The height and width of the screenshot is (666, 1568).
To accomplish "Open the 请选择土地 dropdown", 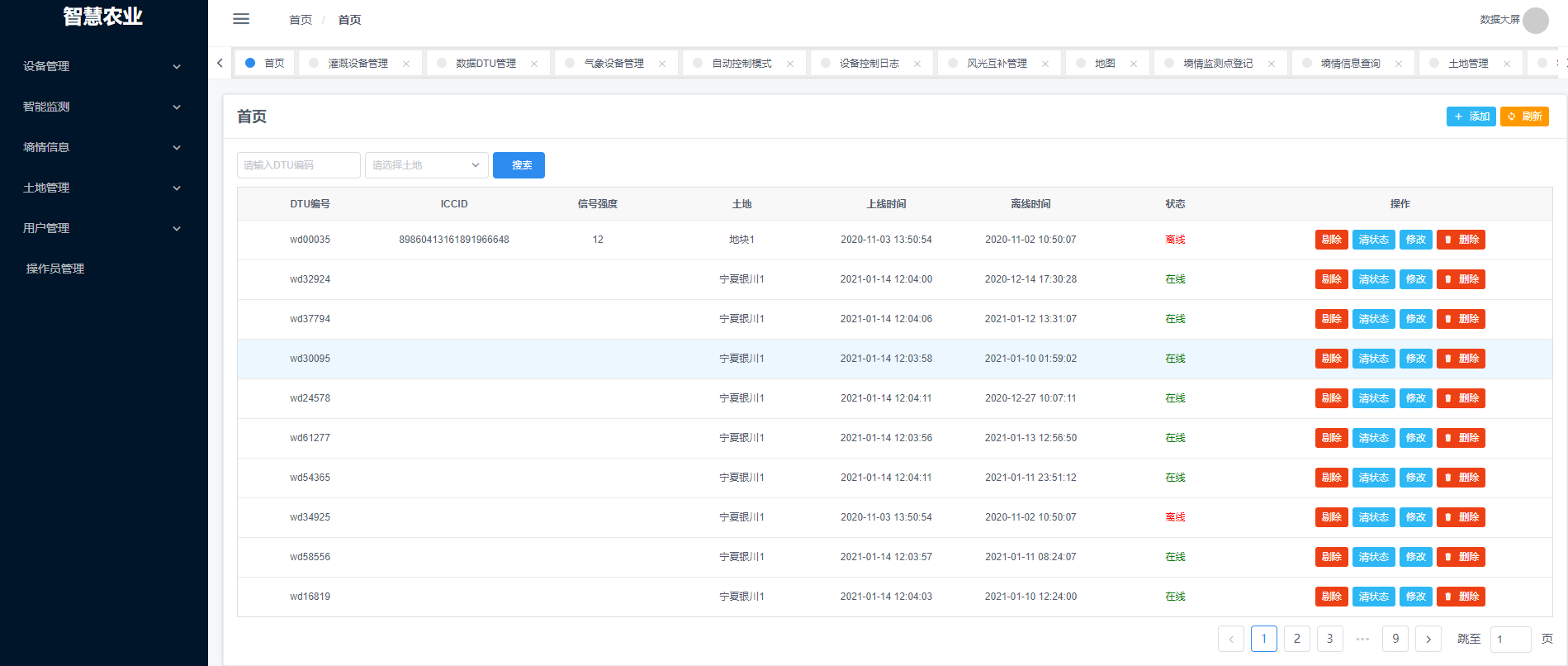I will [x=427, y=165].
